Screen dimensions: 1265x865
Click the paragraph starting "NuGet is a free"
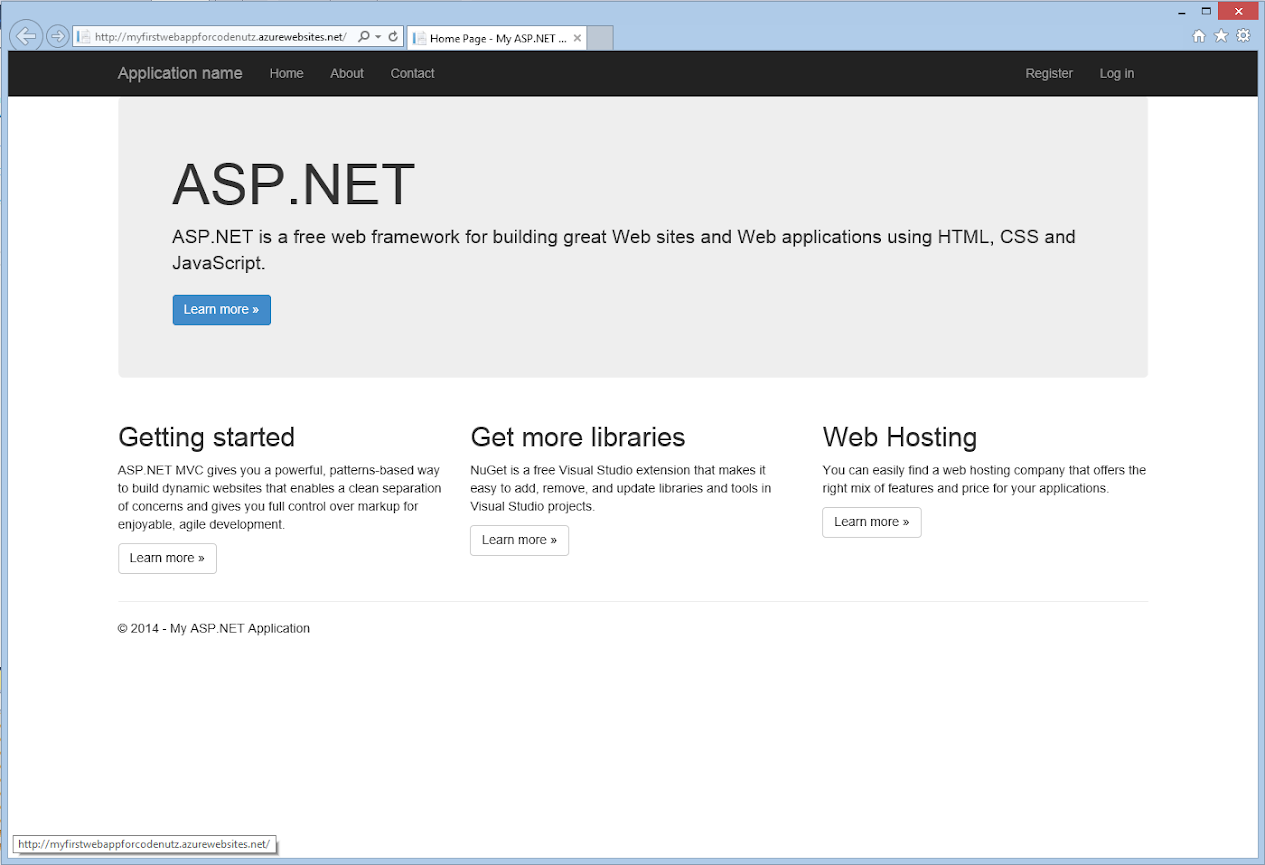[621, 488]
